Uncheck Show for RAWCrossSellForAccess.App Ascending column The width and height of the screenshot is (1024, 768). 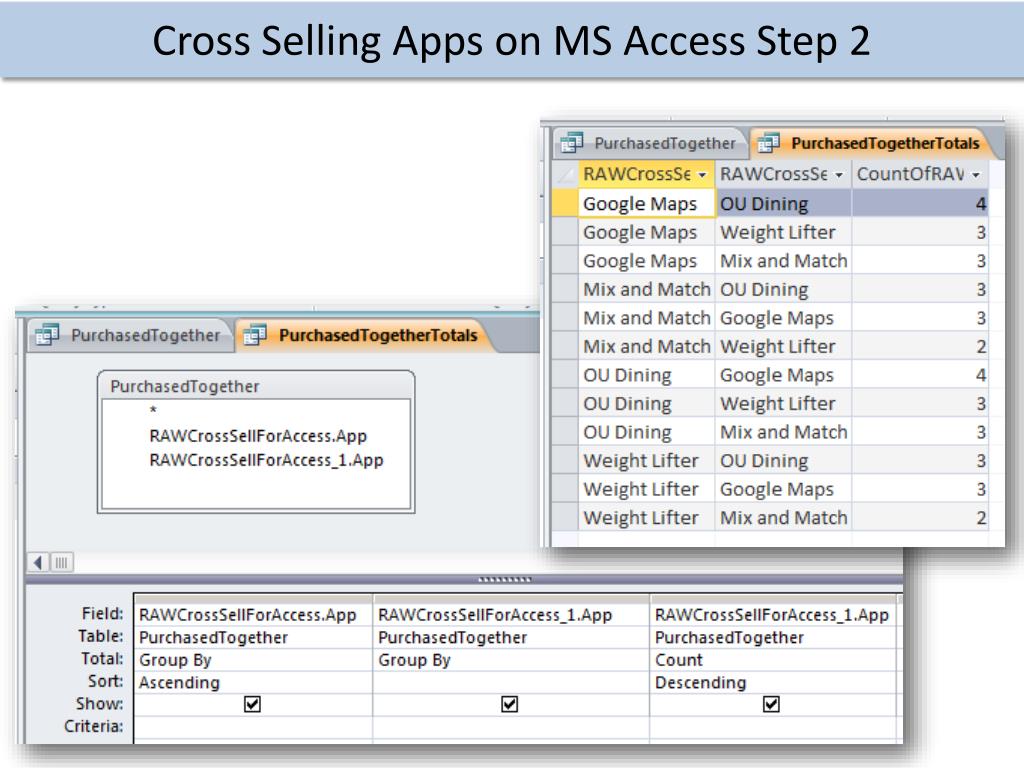click(252, 704)
